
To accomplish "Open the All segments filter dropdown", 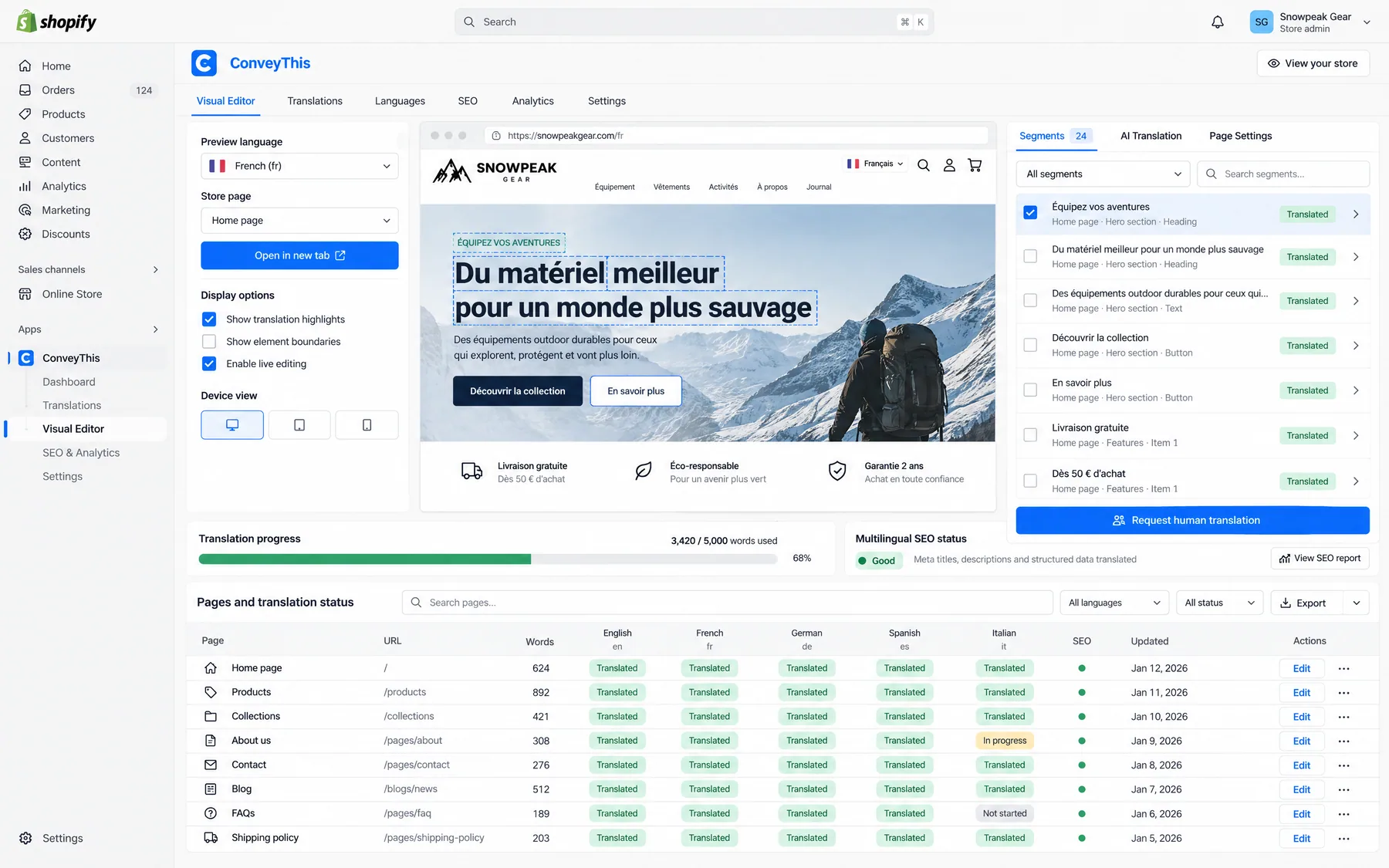I will [x=1103, y=174].
